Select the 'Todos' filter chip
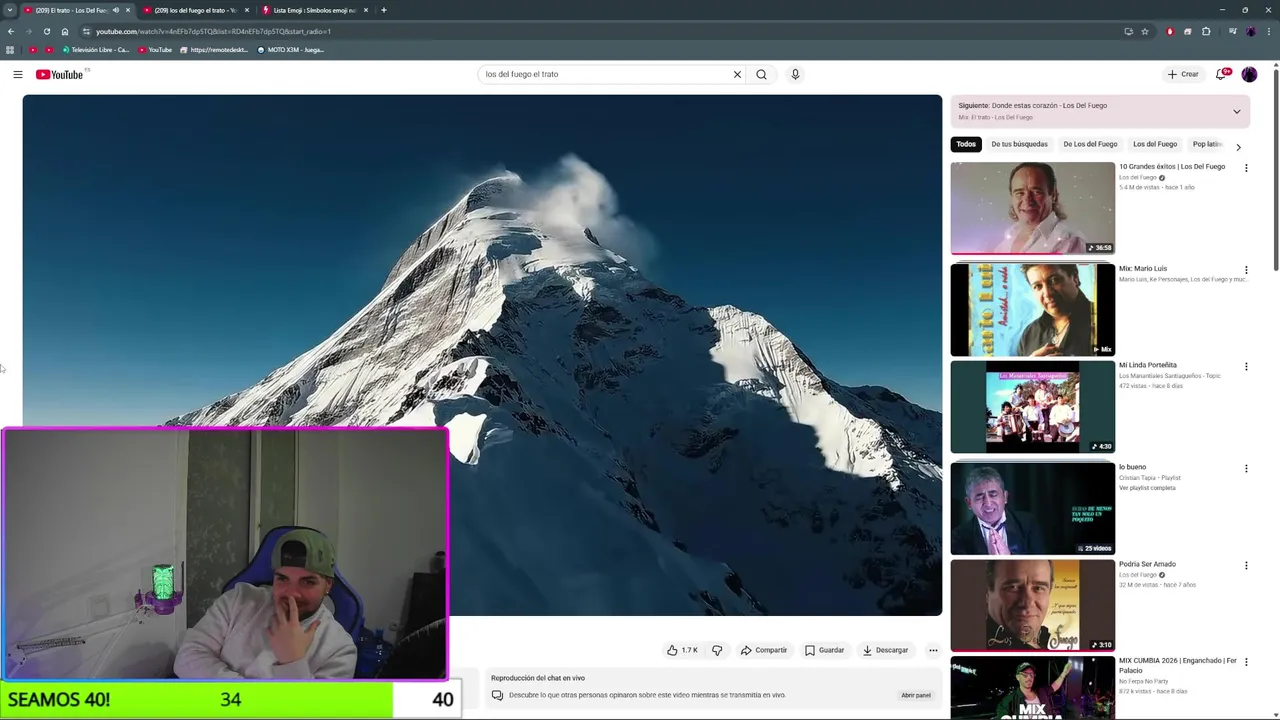The width and height of the screenshot is (1280, 720). 966,144
